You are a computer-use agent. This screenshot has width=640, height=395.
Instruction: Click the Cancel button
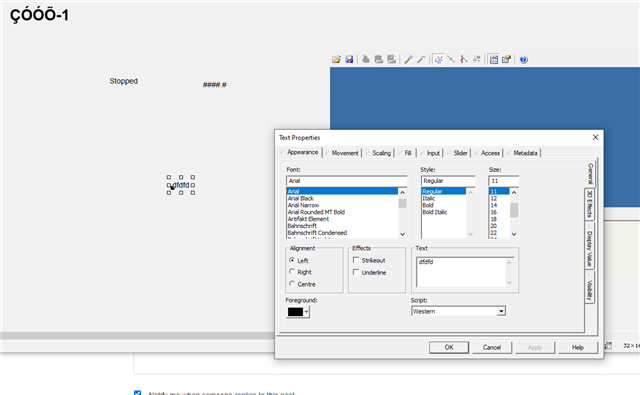(x=492, y=347)
